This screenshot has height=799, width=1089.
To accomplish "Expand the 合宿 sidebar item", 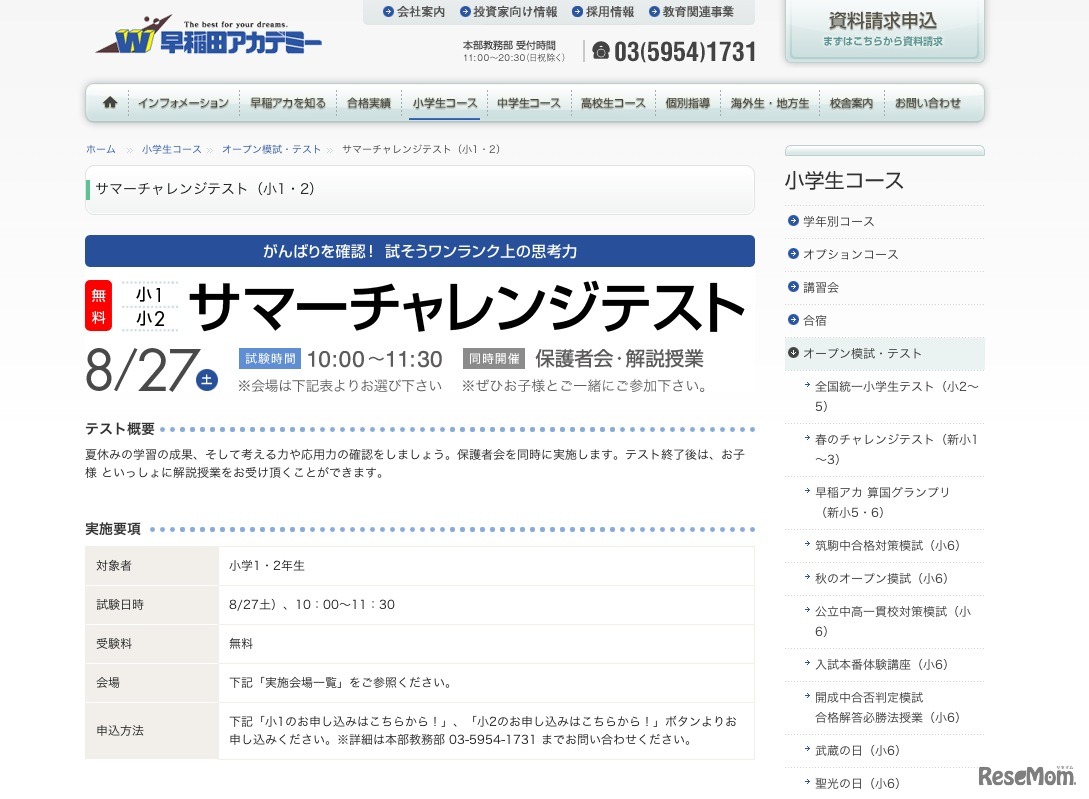I will [x=818, y=320].
